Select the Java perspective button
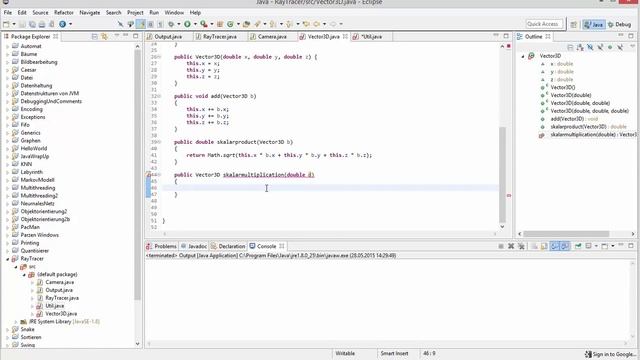Viewport: 640px width, 360px height. 593,24
